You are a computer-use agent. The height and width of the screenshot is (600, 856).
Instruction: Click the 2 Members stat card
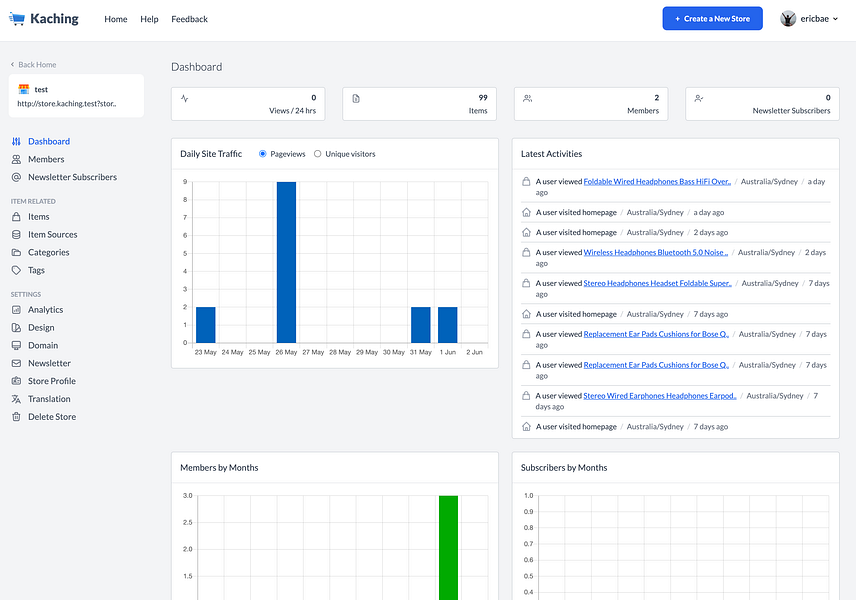pos(591,104)
